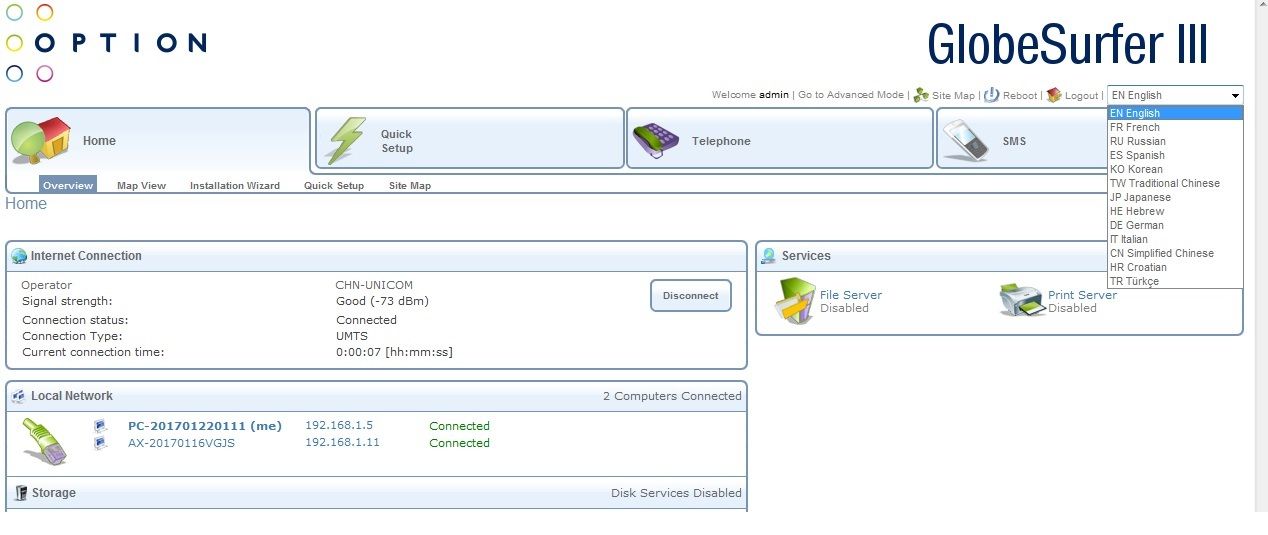The height and width of the screenshot is (535, 1268).
Task: Choose HE Hebrew from the language list
Action: click(x=1175, y=211)
